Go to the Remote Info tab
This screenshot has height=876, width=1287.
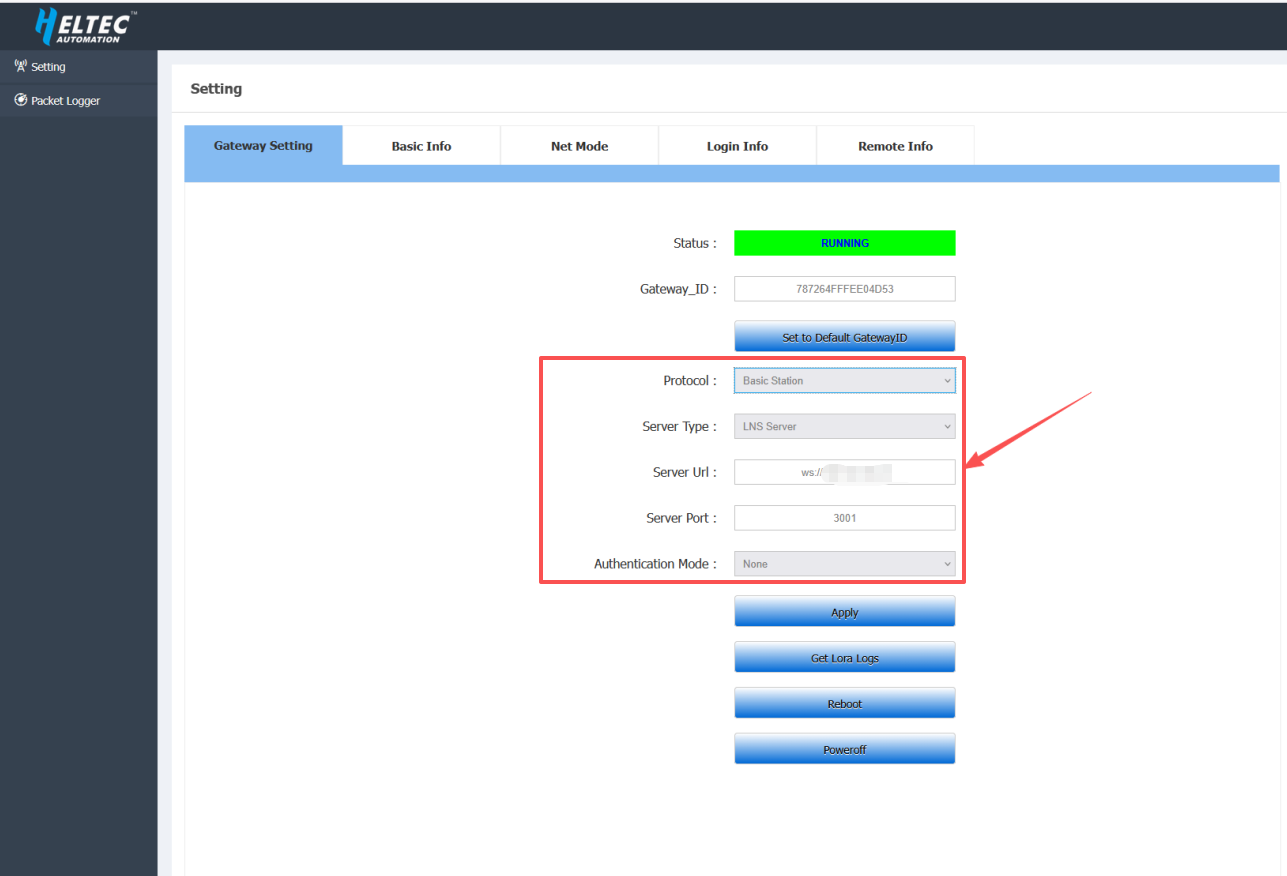(895, 146)
